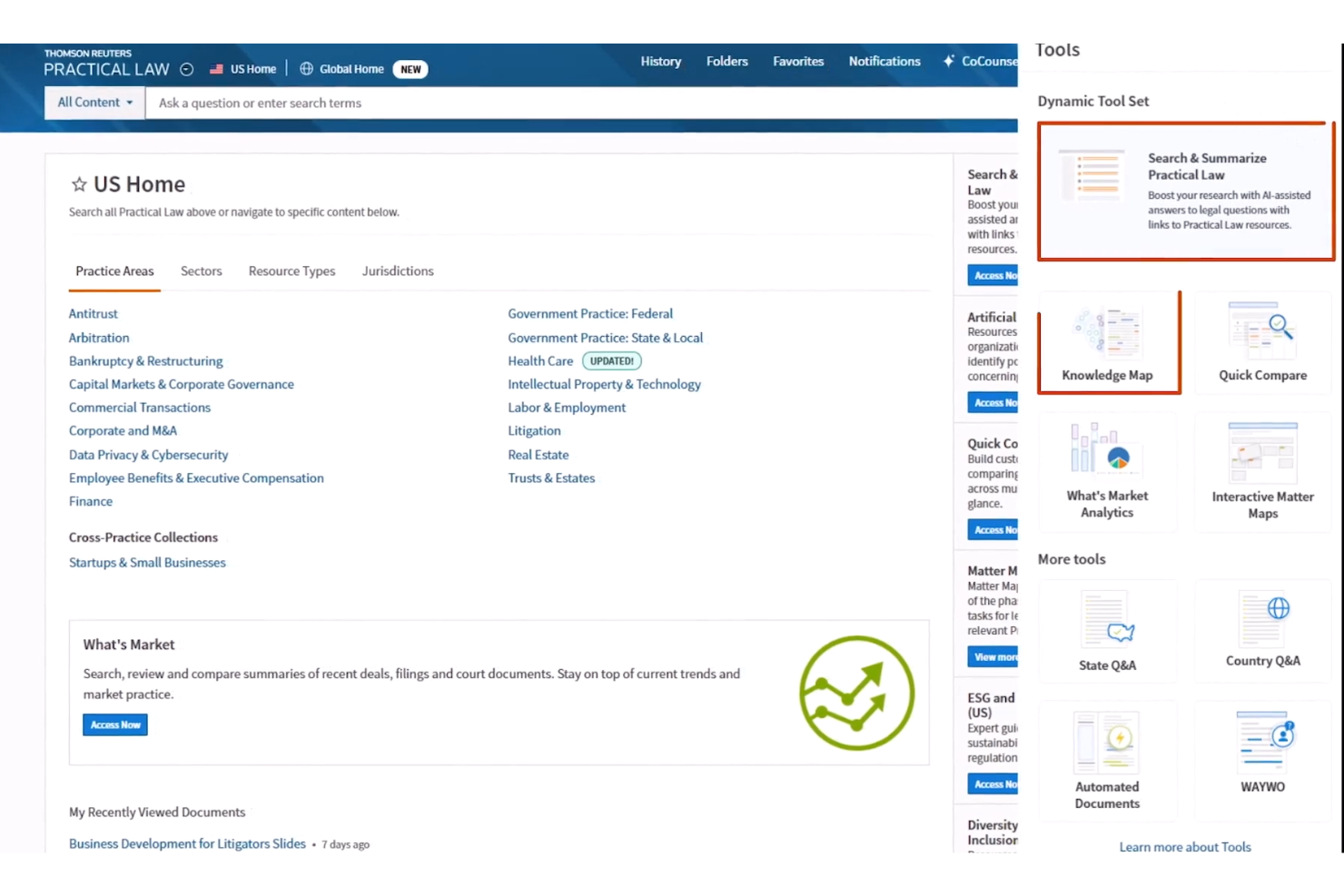Screen dimensions: 1344x896
Task: Click Access Now under ESG sidebar section
Action: (x=993, y=783)
